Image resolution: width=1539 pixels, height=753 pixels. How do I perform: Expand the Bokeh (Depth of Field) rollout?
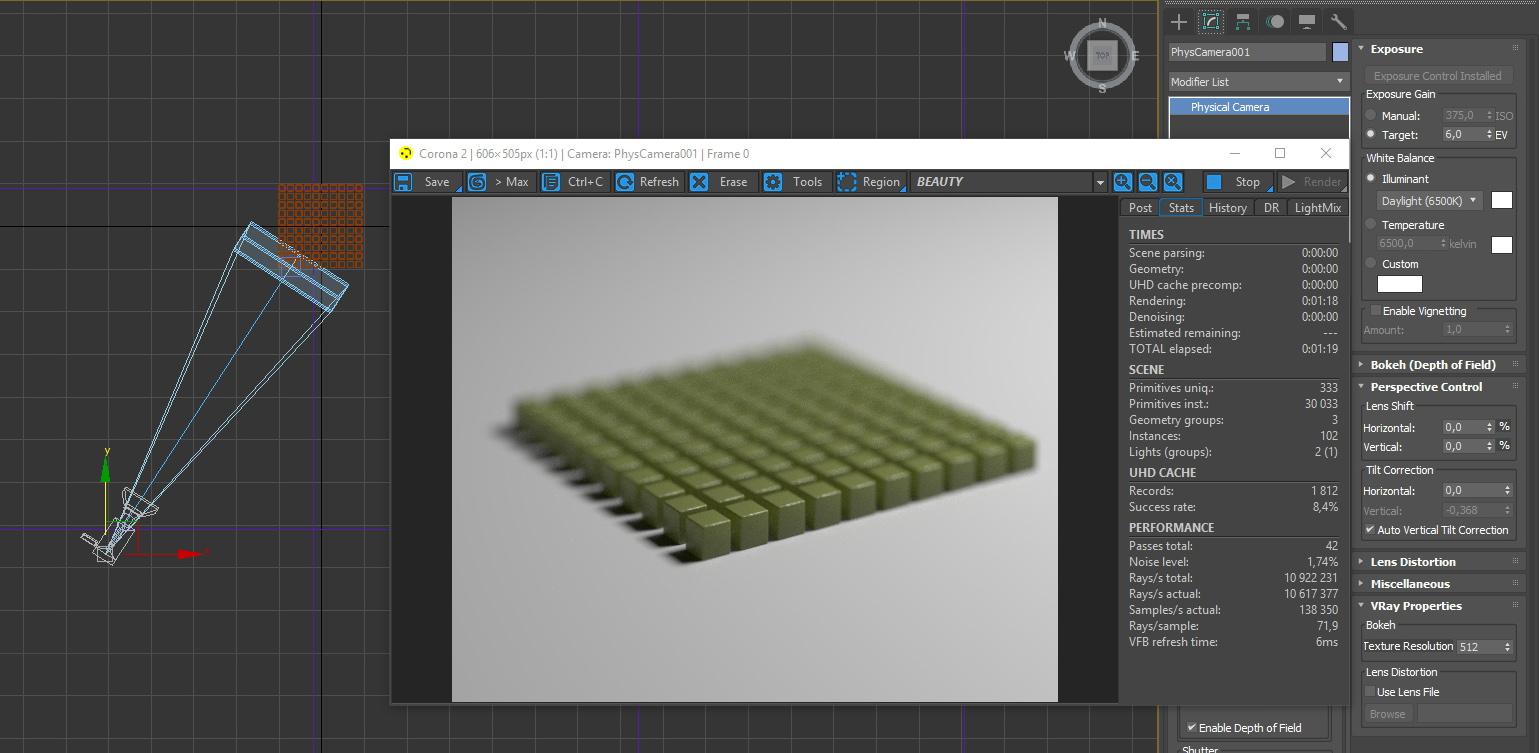coord(1432,365)
